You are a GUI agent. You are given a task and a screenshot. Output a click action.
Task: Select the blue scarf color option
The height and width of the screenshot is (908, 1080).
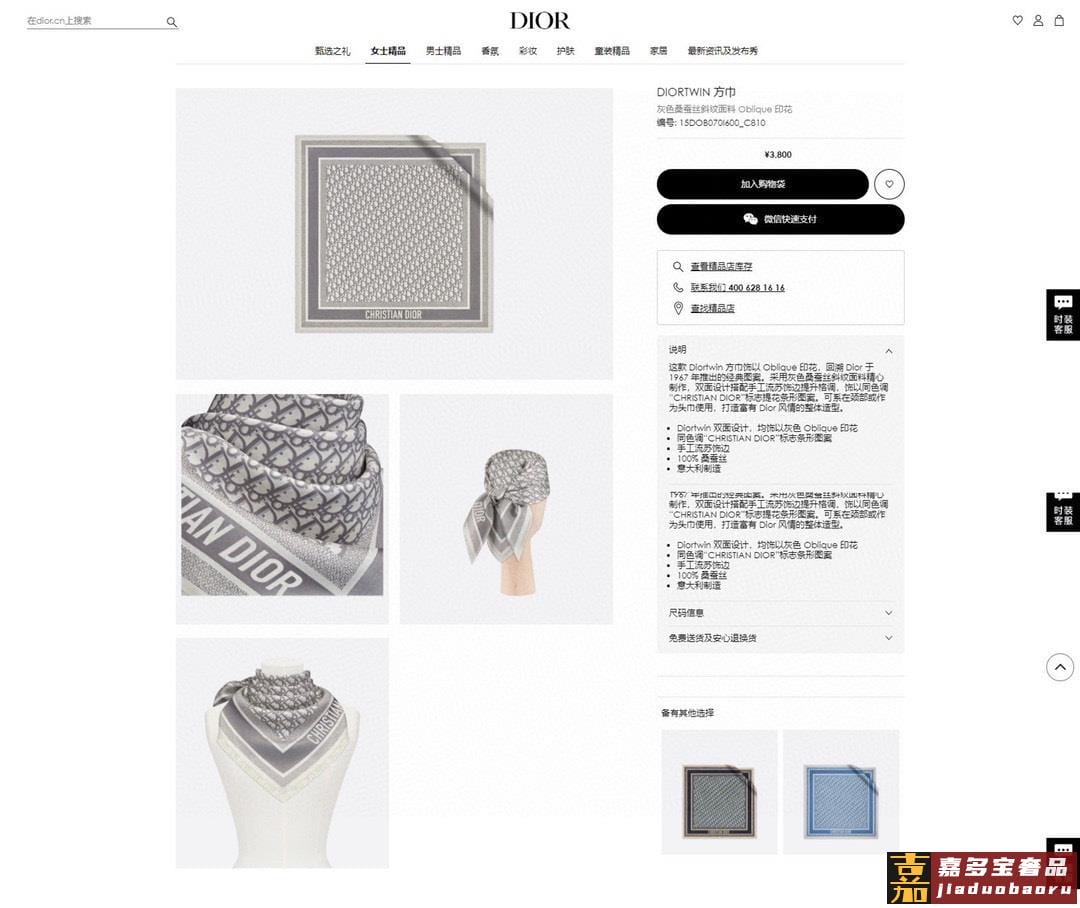841,792
